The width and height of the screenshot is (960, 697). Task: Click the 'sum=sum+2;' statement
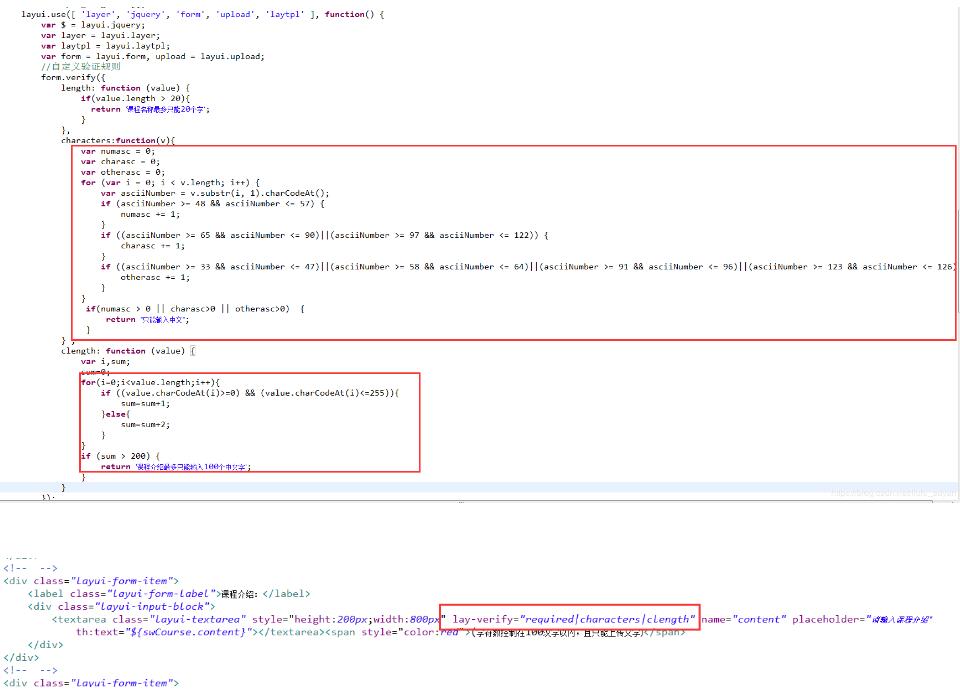(147, 425)
